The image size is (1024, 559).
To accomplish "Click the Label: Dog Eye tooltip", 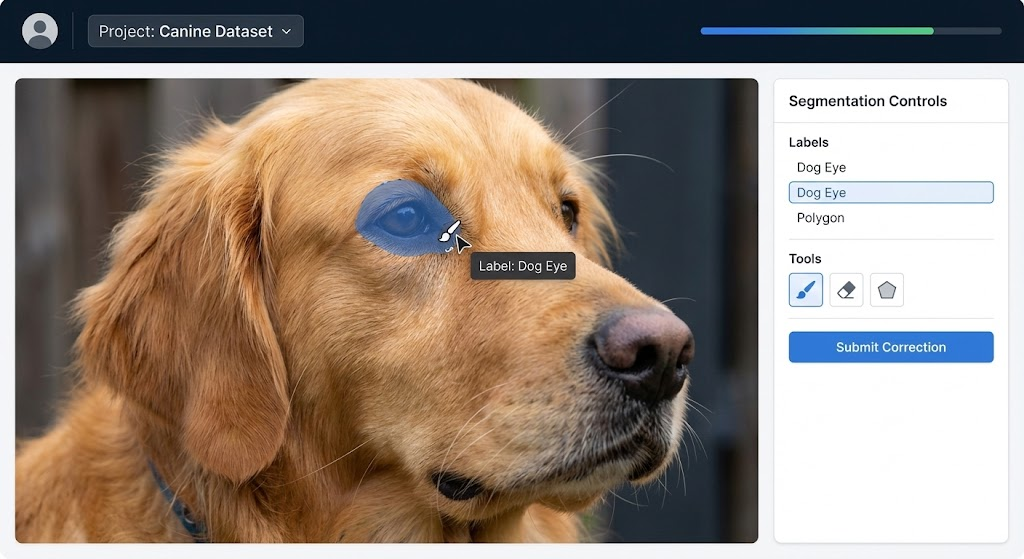I will (x=523, y=266).
